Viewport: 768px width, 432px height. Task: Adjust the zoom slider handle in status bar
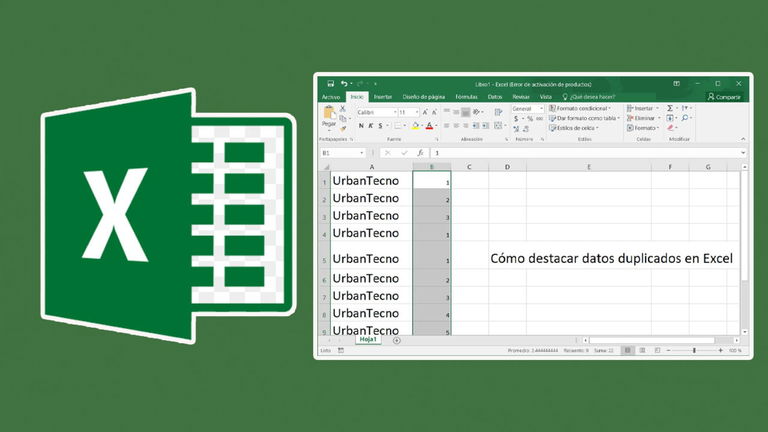(694, 351)
